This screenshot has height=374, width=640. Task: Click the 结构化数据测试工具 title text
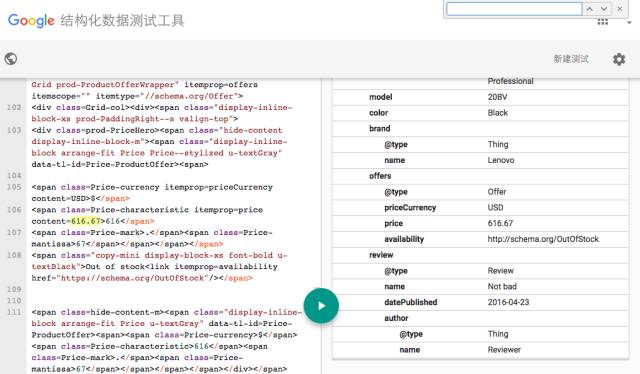point(122,20)
